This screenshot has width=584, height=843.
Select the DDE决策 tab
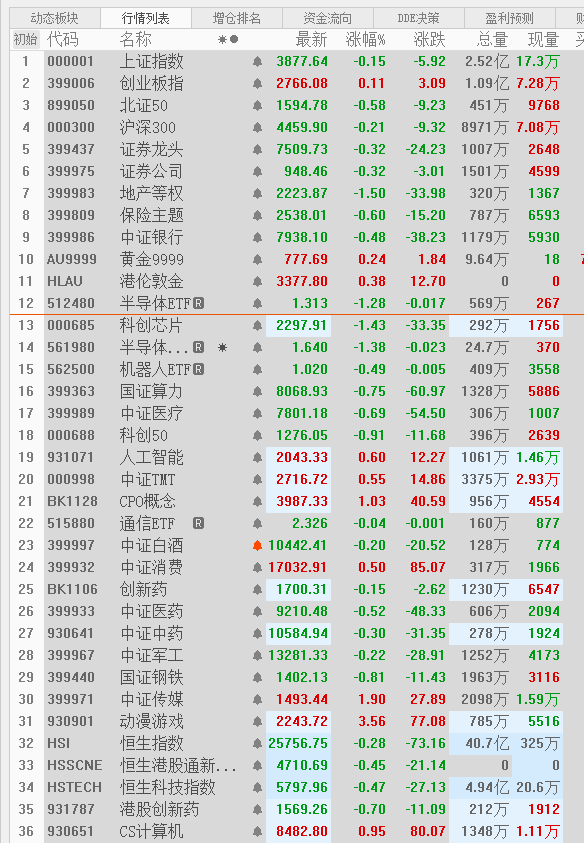418,18
